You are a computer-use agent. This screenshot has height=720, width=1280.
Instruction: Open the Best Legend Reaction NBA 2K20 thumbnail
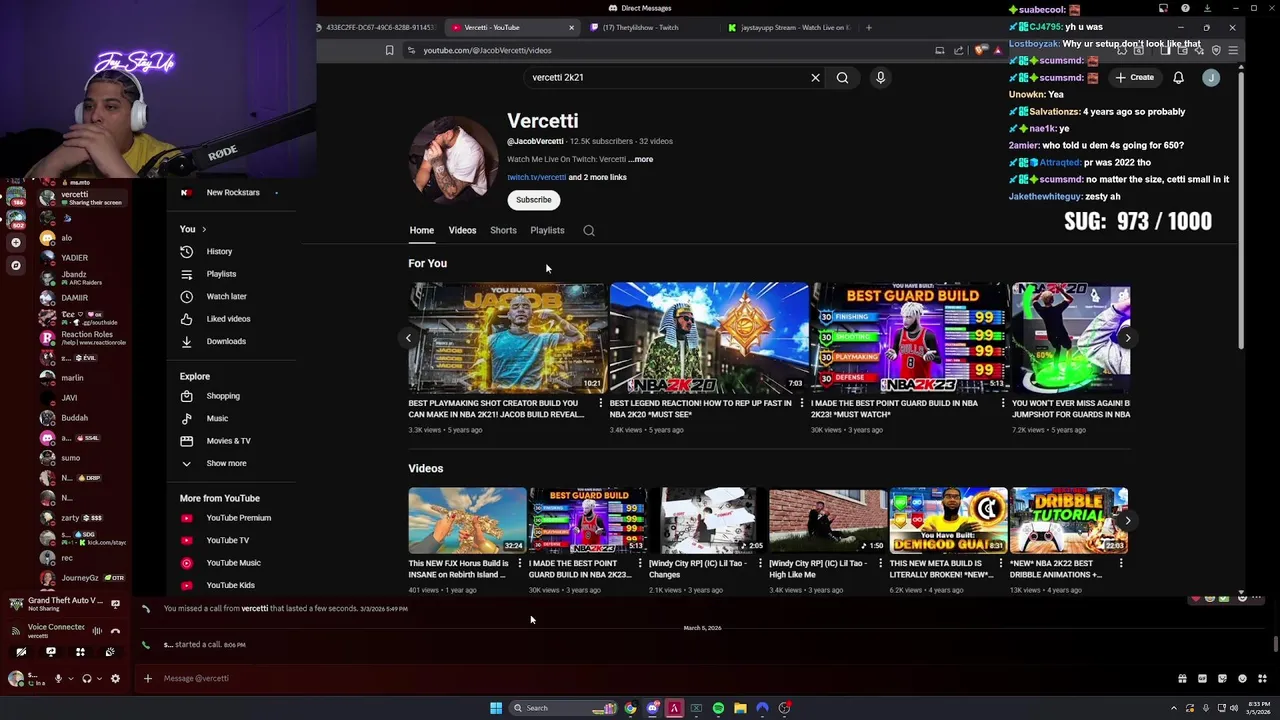(709, 338)
